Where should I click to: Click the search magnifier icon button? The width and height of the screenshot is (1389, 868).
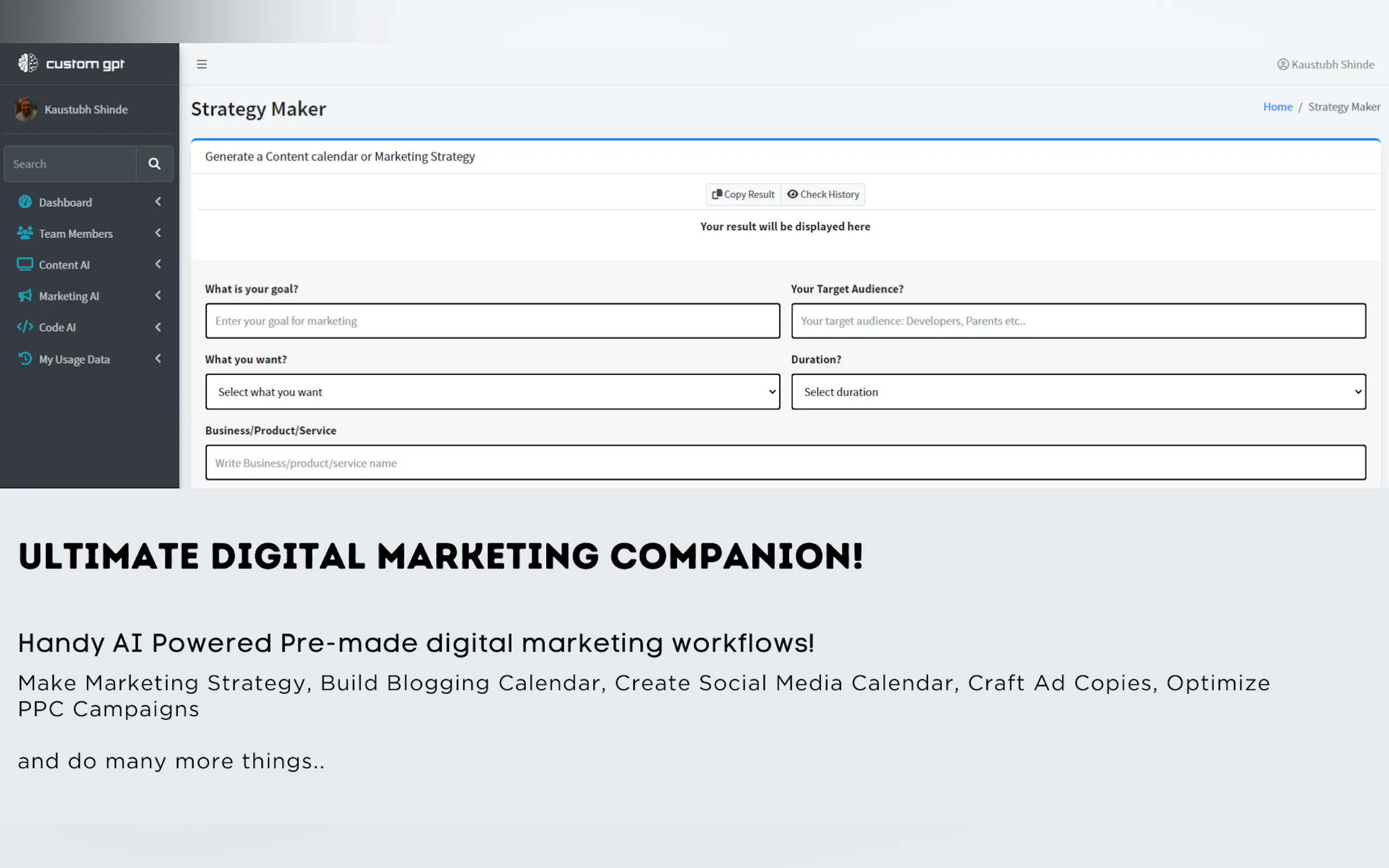point(154,163)
